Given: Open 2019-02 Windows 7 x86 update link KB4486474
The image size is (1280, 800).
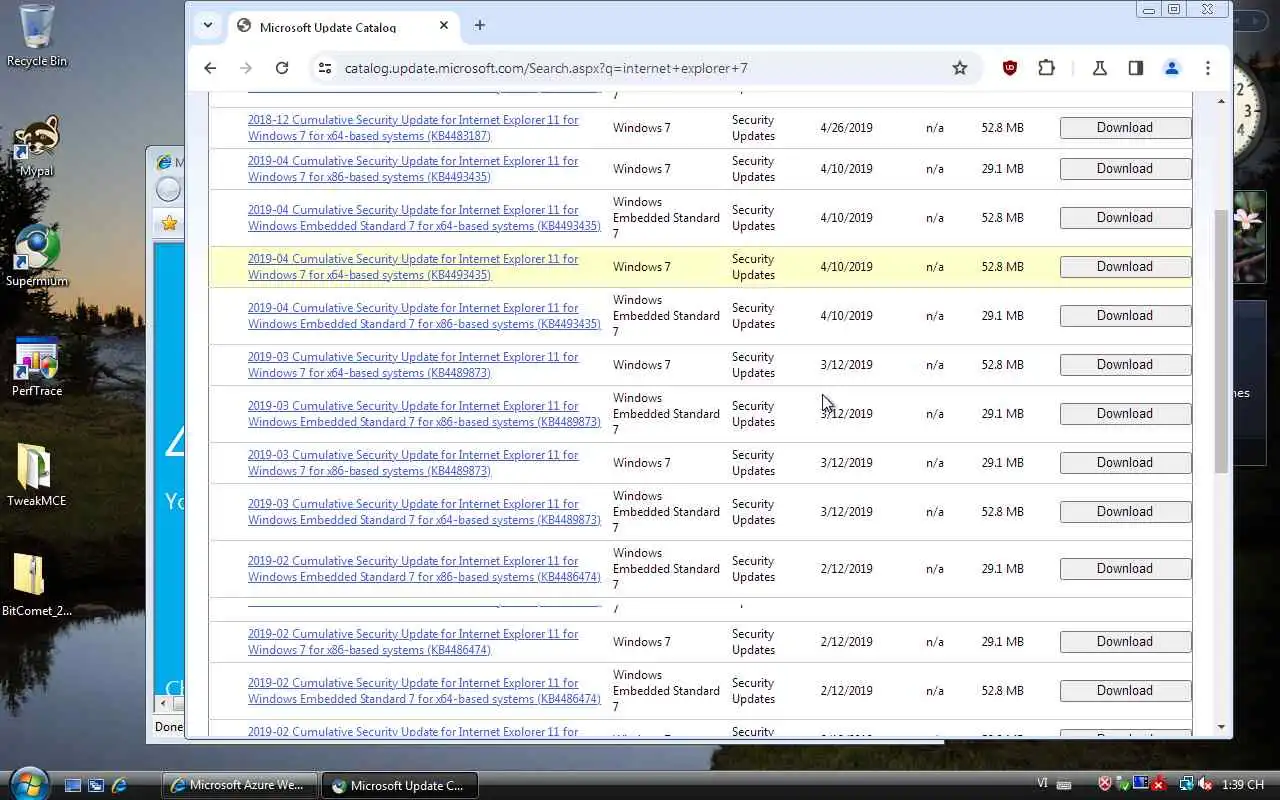Looking at the screenshot, I should (x=413, y=642).
